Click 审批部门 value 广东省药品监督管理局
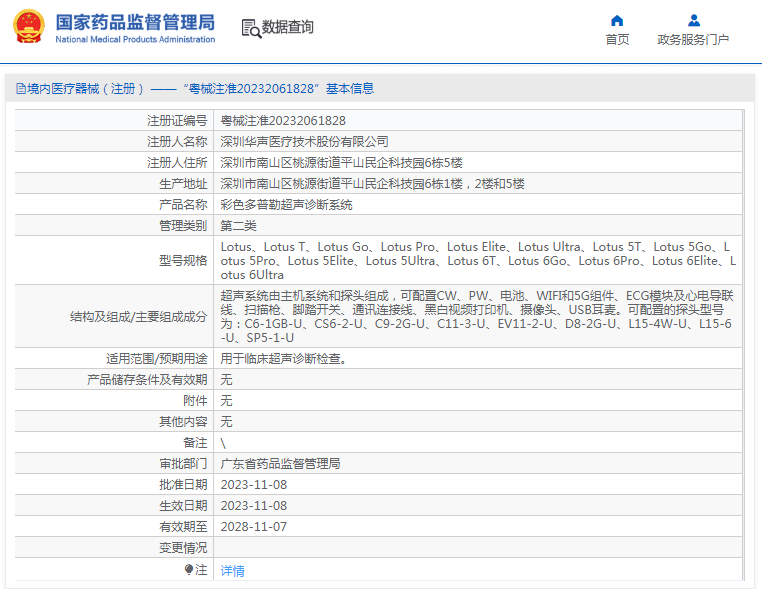Screen dimensions: 762x589 point(280,464)
